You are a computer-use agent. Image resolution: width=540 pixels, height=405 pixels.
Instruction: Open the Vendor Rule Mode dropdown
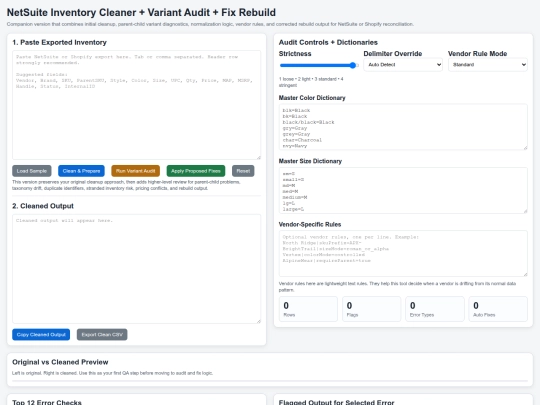pos(488,65)
